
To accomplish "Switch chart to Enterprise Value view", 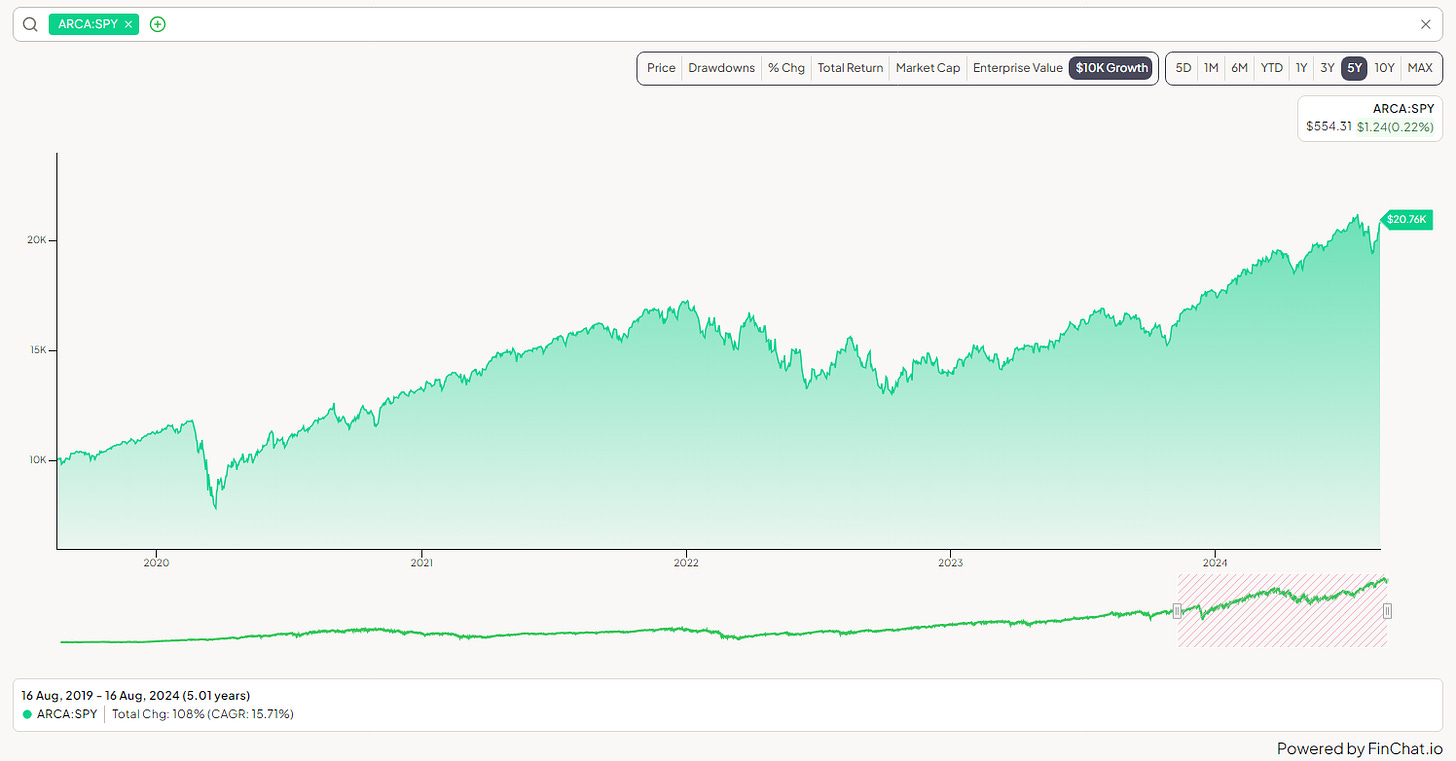I will (x=1017, y=68).
